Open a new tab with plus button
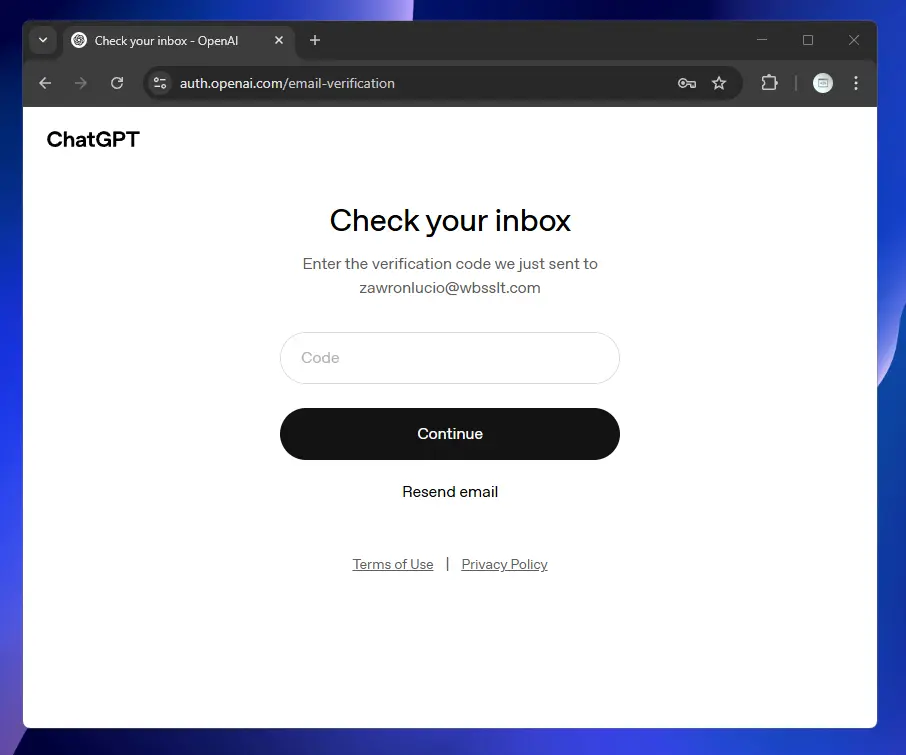The height and width of the screenshot is (755, 906). click(315, 40)
